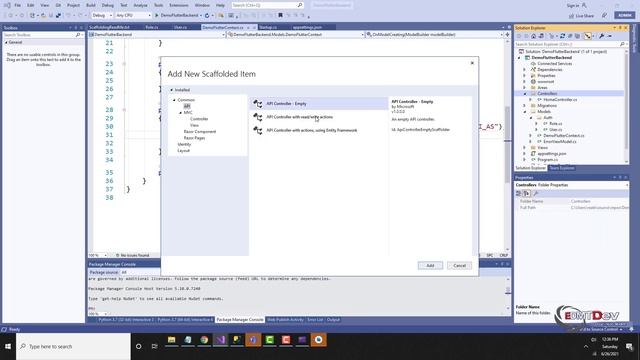Select Identity category in dialog
640x360 pixels.
tap(184, 144)
